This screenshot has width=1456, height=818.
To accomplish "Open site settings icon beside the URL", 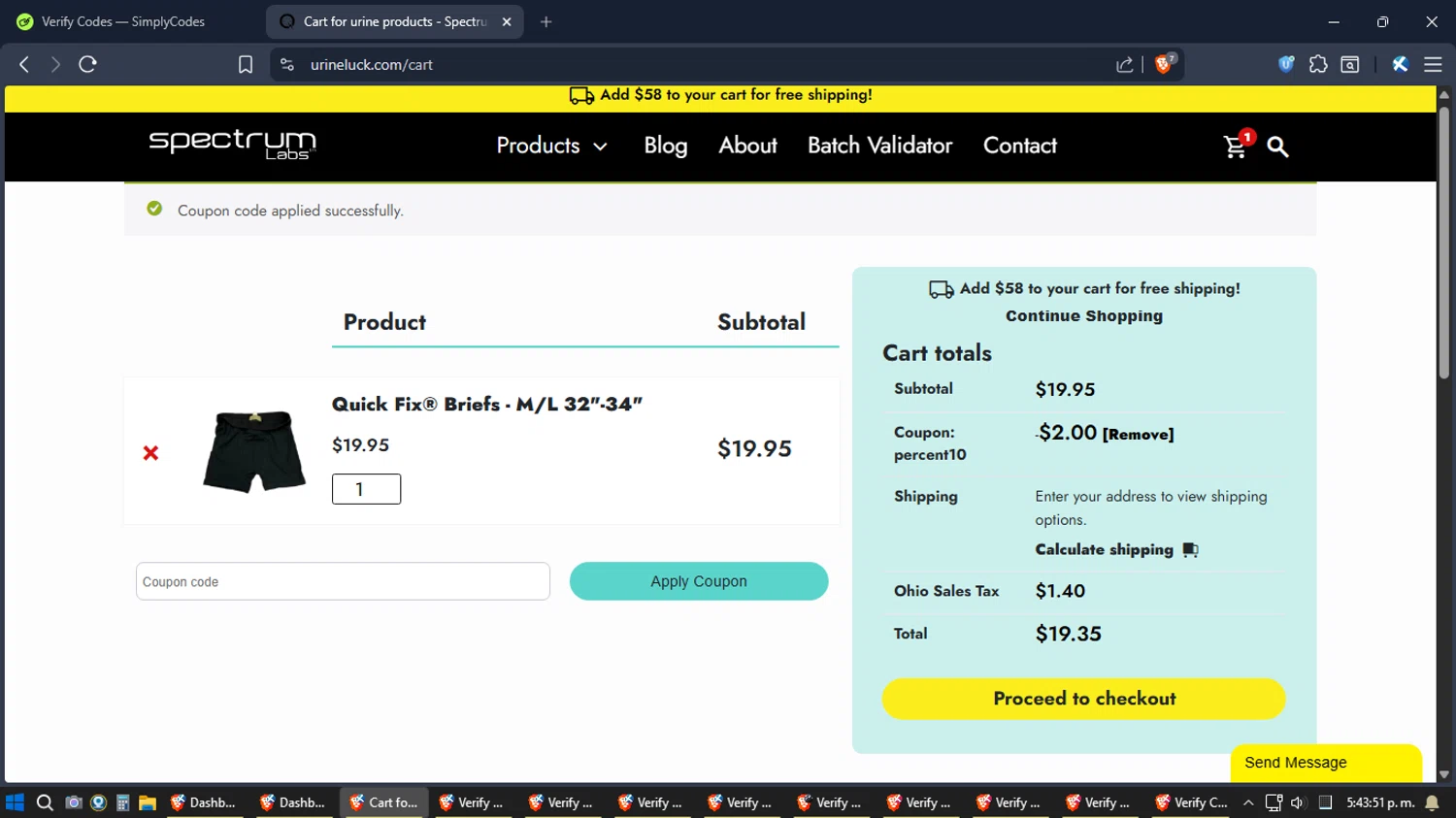I will 286,64.
